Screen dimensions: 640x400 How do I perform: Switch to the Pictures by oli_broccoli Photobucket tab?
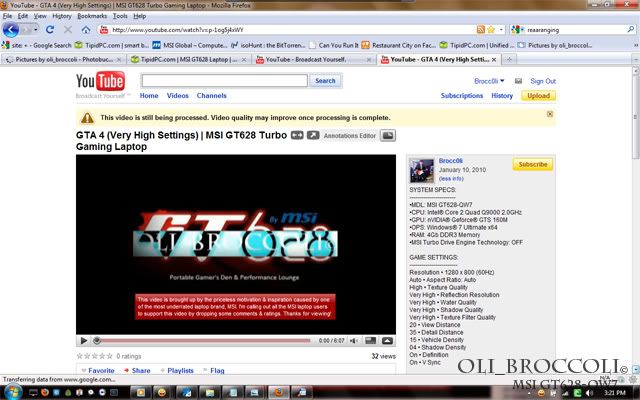pos(63,60)
